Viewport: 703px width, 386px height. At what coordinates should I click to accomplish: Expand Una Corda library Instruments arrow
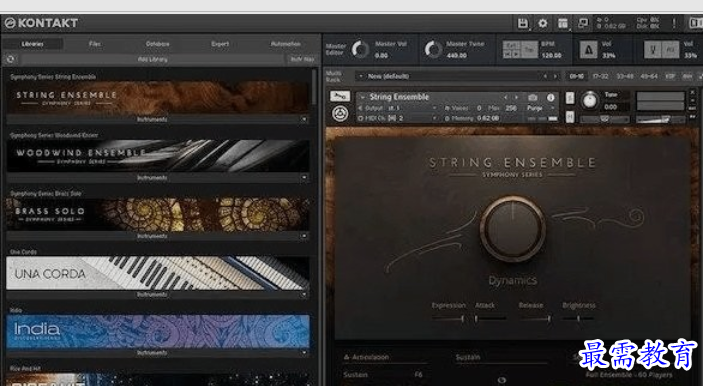(x=304, y=295)
